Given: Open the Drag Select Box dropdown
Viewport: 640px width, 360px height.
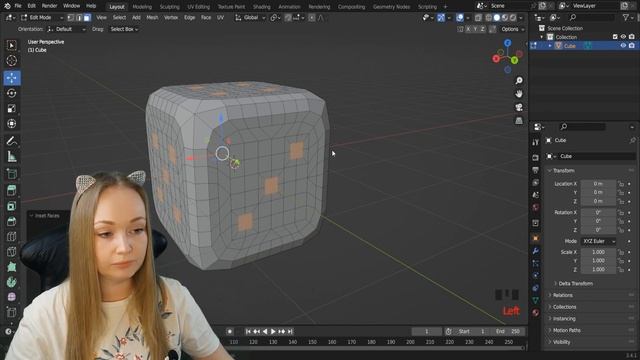Looking at the screenshot, I should pos(124,29).
